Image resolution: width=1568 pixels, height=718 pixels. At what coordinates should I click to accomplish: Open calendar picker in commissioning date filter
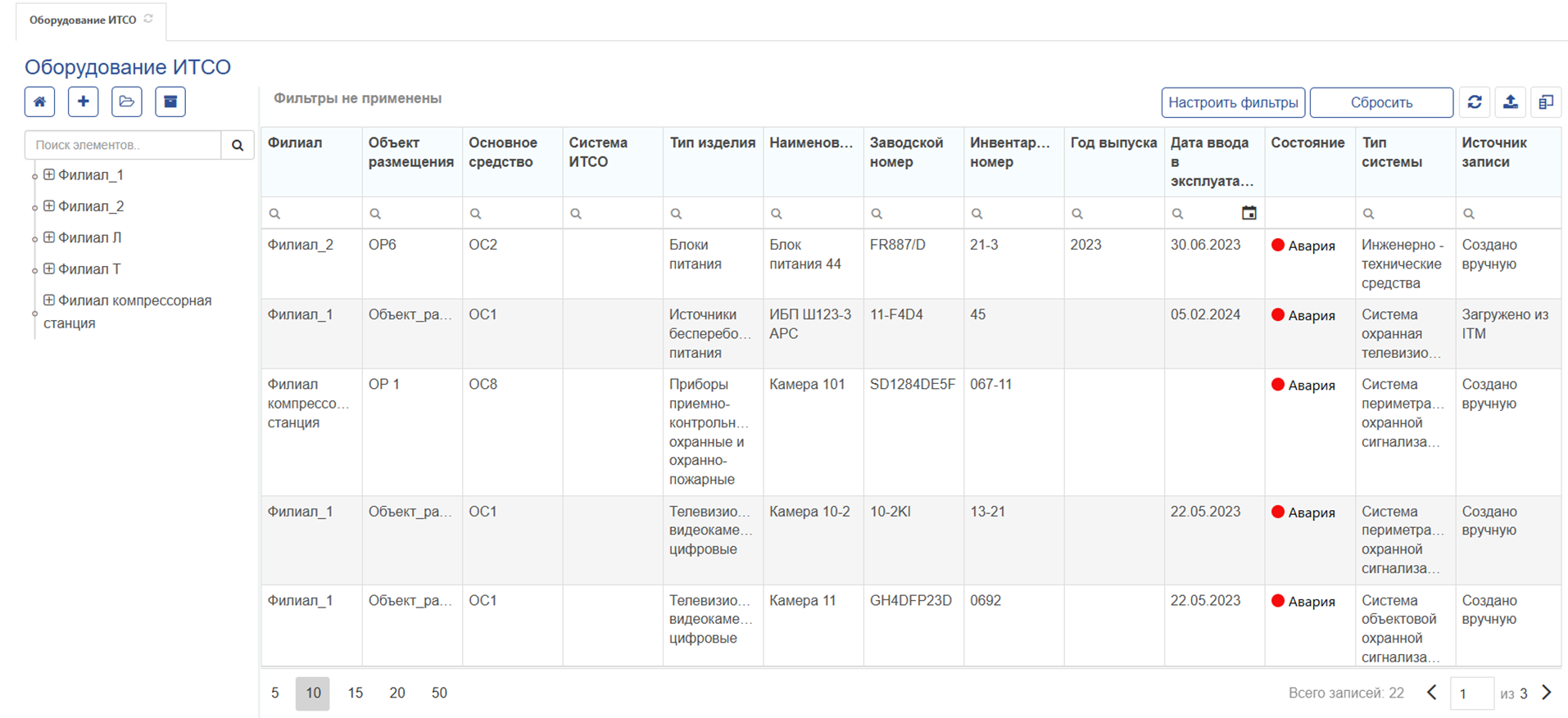[x=1249, y=213]
